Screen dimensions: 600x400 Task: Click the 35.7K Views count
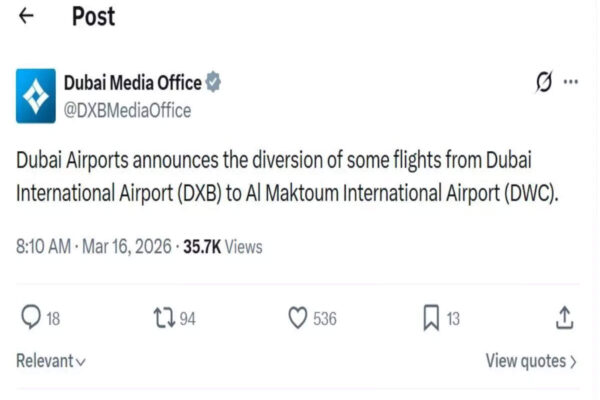(222, 246)
